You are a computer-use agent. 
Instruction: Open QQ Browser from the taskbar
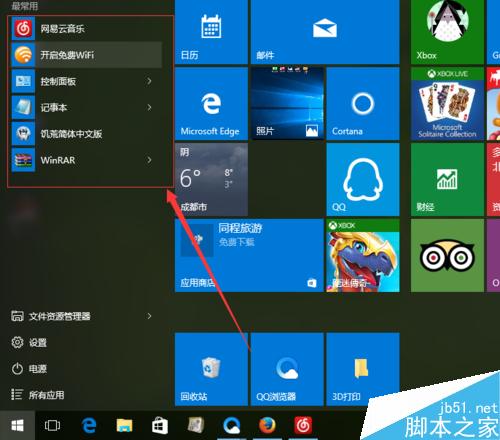coord(231,425)
